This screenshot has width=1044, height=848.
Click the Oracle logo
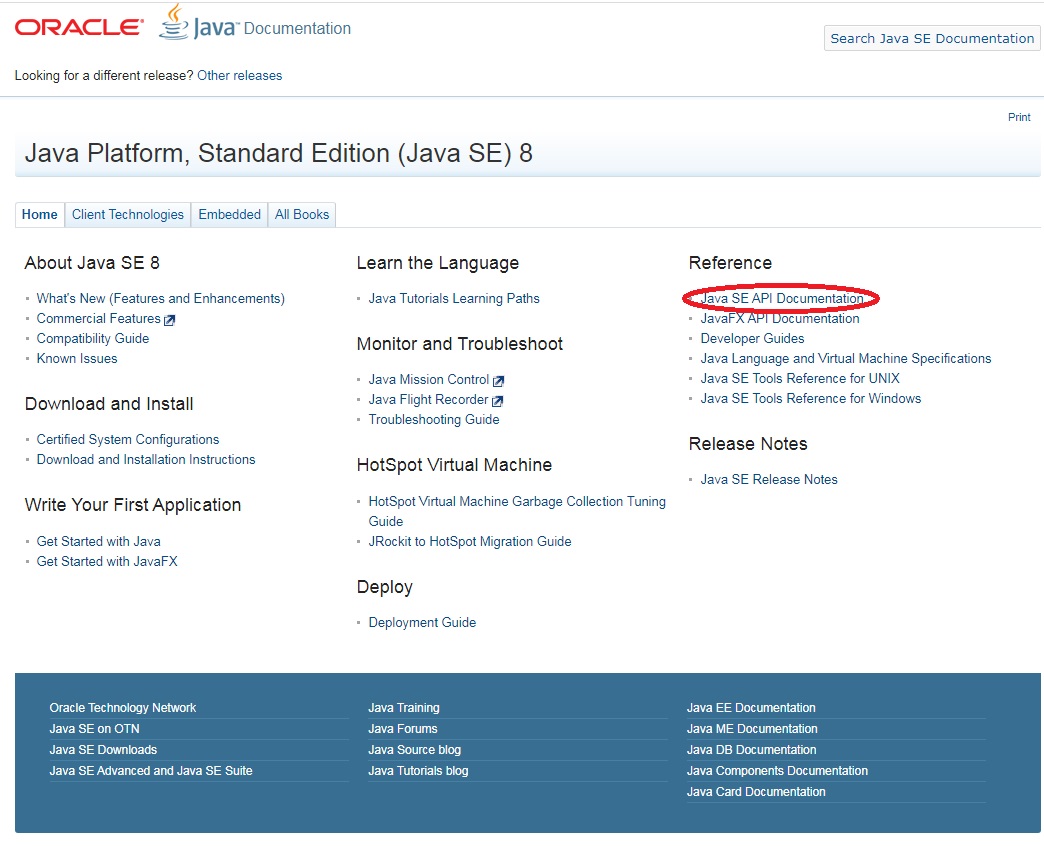(x=79, y=27)
